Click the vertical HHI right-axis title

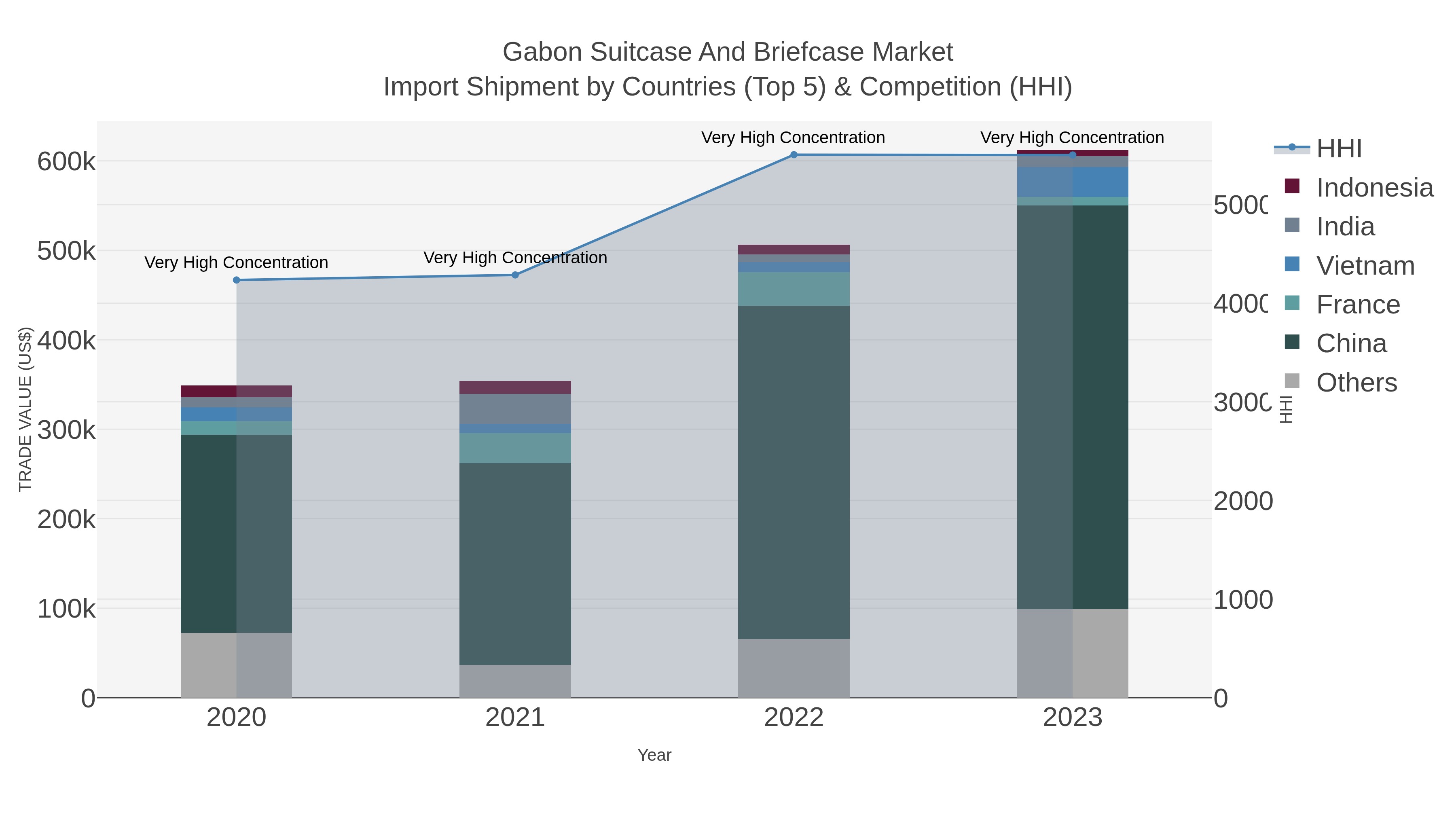(1286, 409)
